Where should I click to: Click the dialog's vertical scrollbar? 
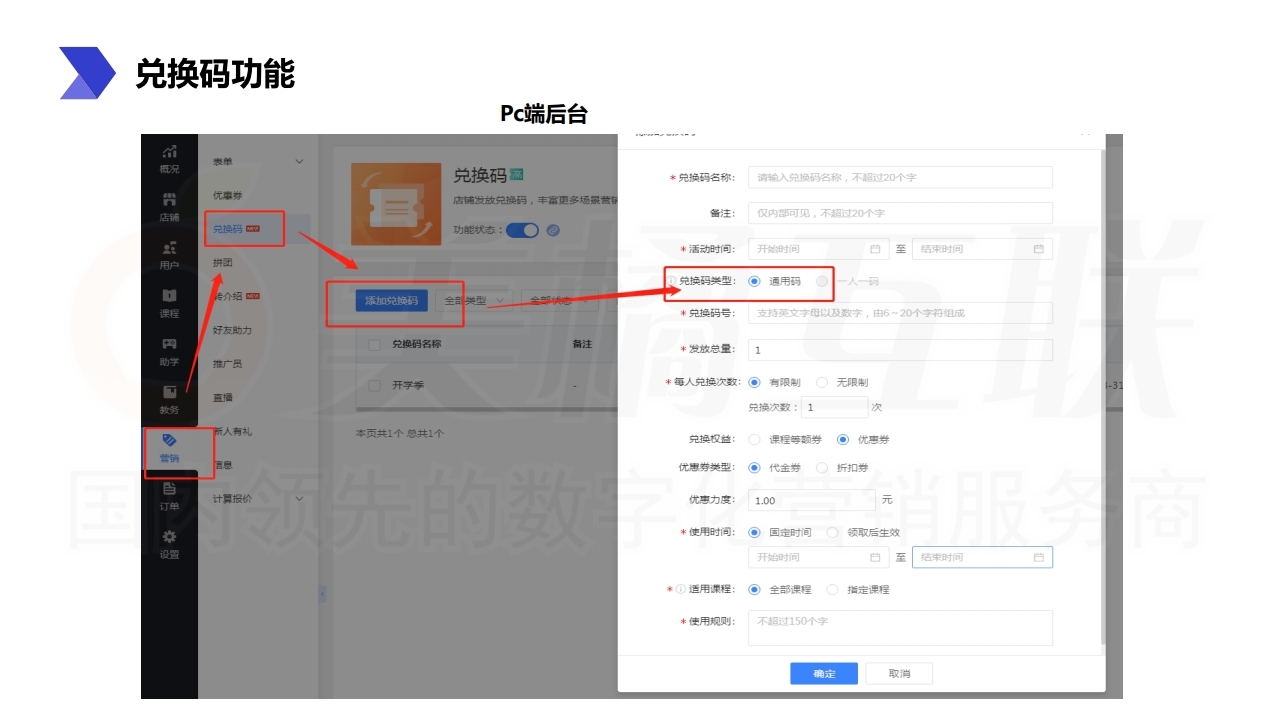coord(1103,398)
